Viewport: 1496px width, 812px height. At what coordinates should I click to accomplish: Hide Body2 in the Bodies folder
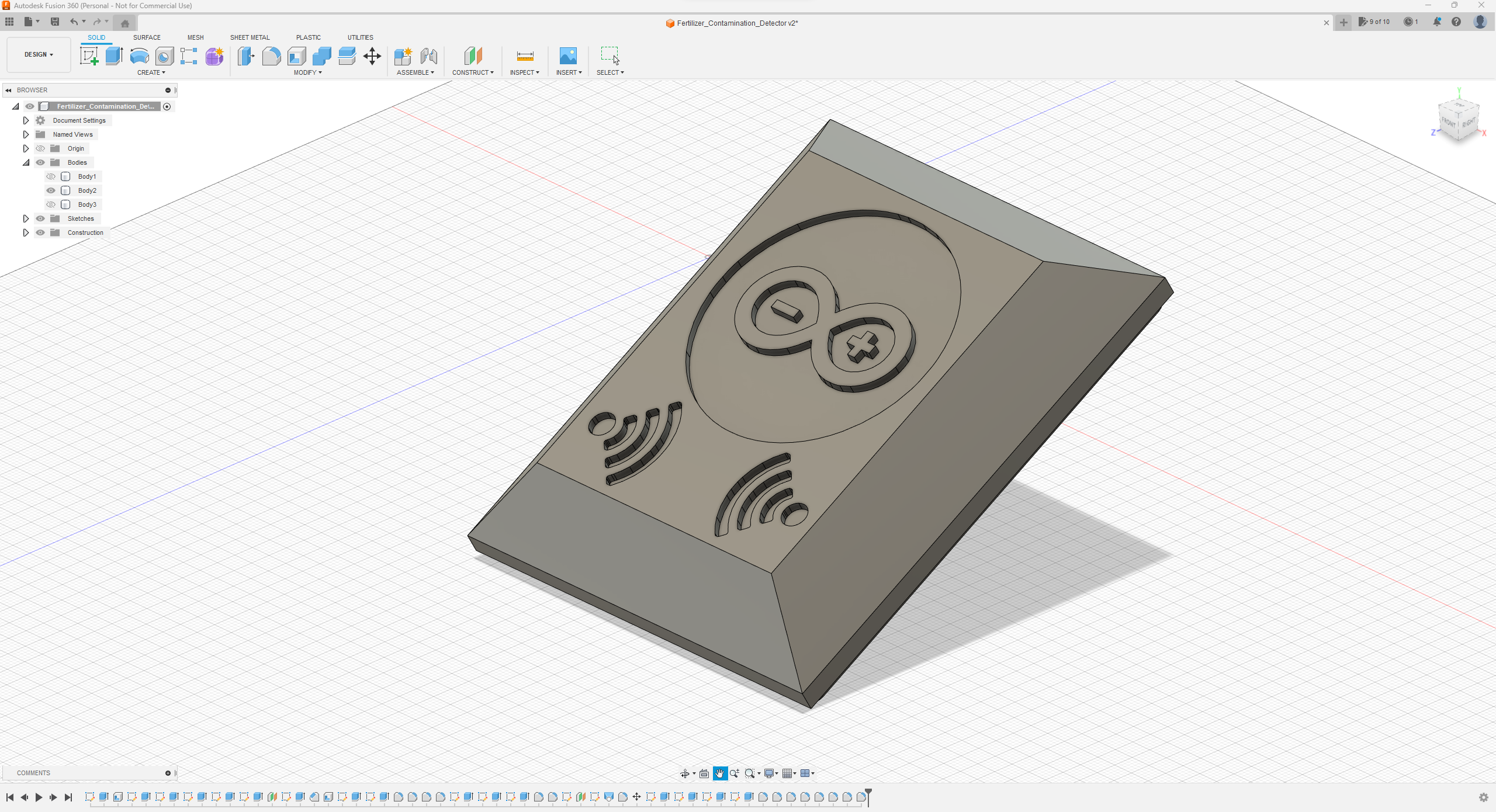coord(51,190)
